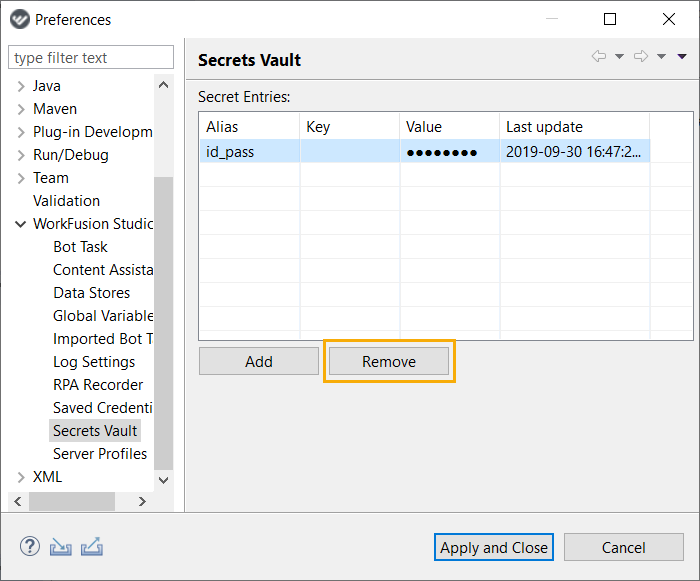Image resolution: width=700 pixels, height=581 pixels.
Task: Click the masked value of id_pass
Action: pyautogui.click(x=450, y=152)
